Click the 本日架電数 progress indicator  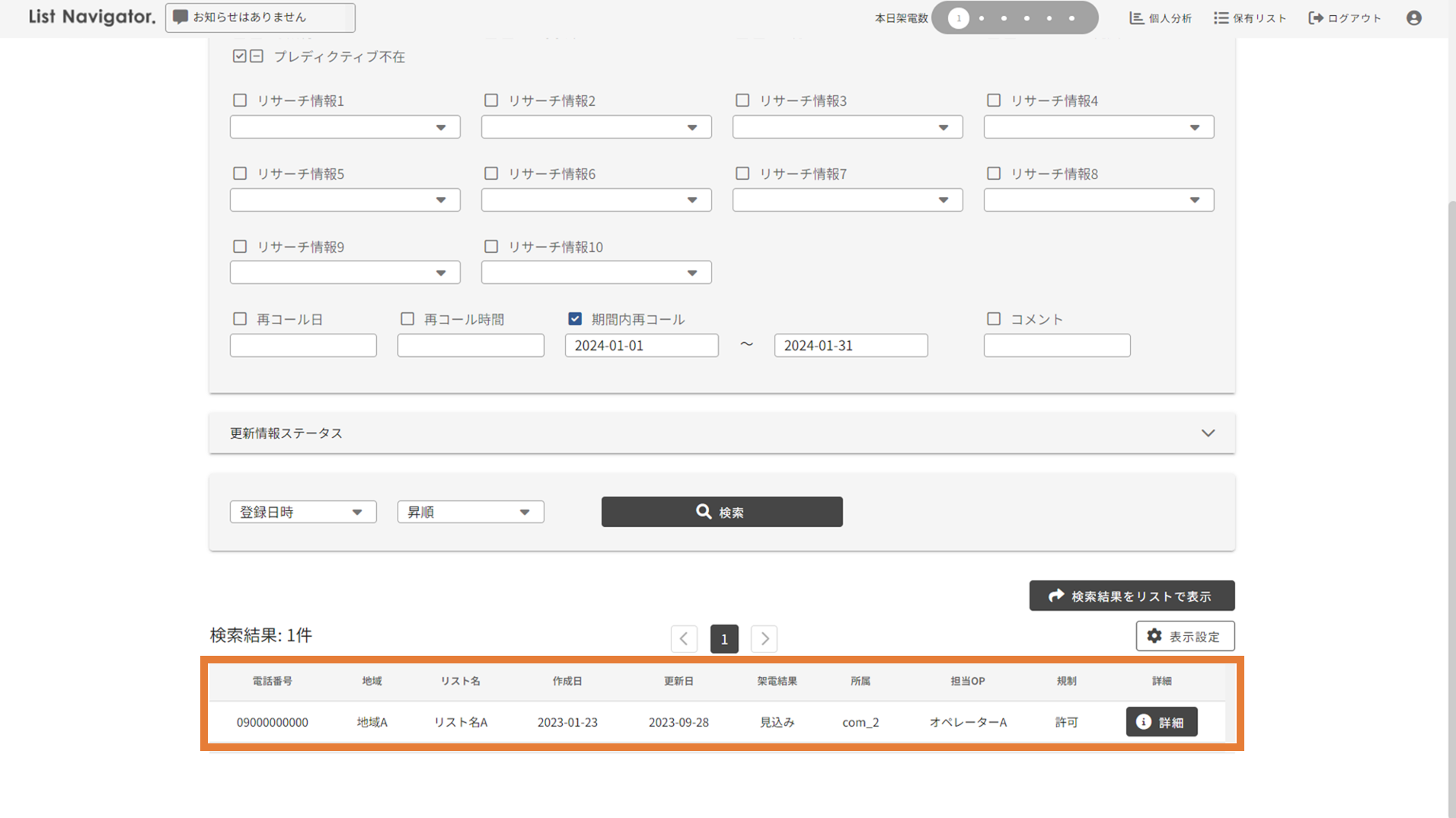[1014, 18]
